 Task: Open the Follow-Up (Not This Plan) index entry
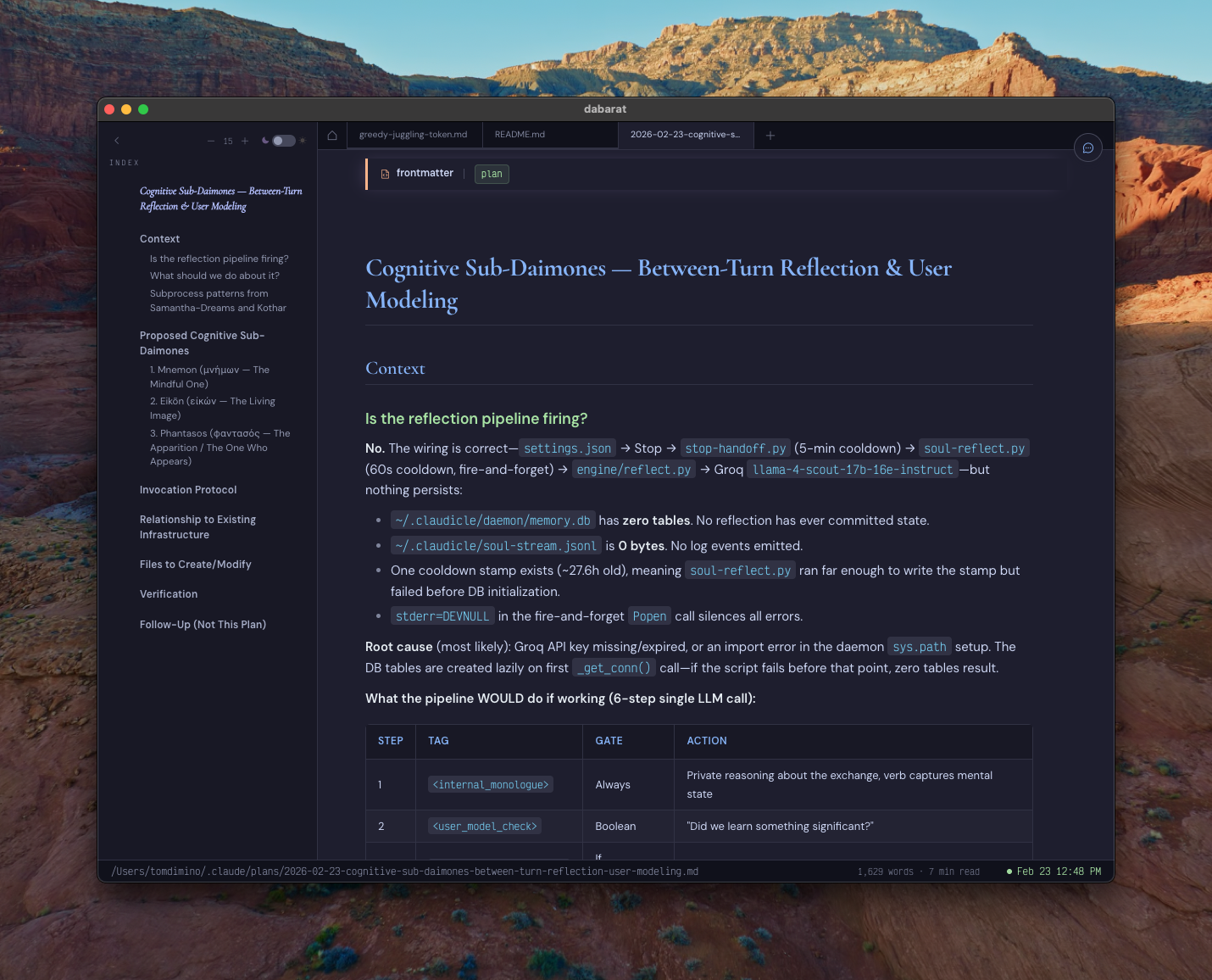[203, 624]
